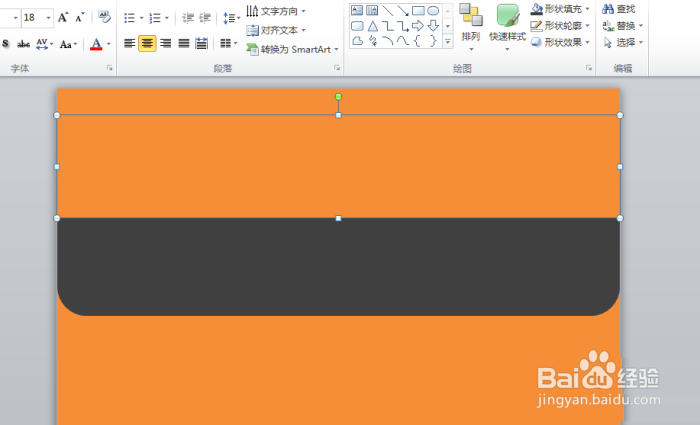Screen dimensions: 700x425
Task: Select the rectangle shape
Action: coord(418,11)
